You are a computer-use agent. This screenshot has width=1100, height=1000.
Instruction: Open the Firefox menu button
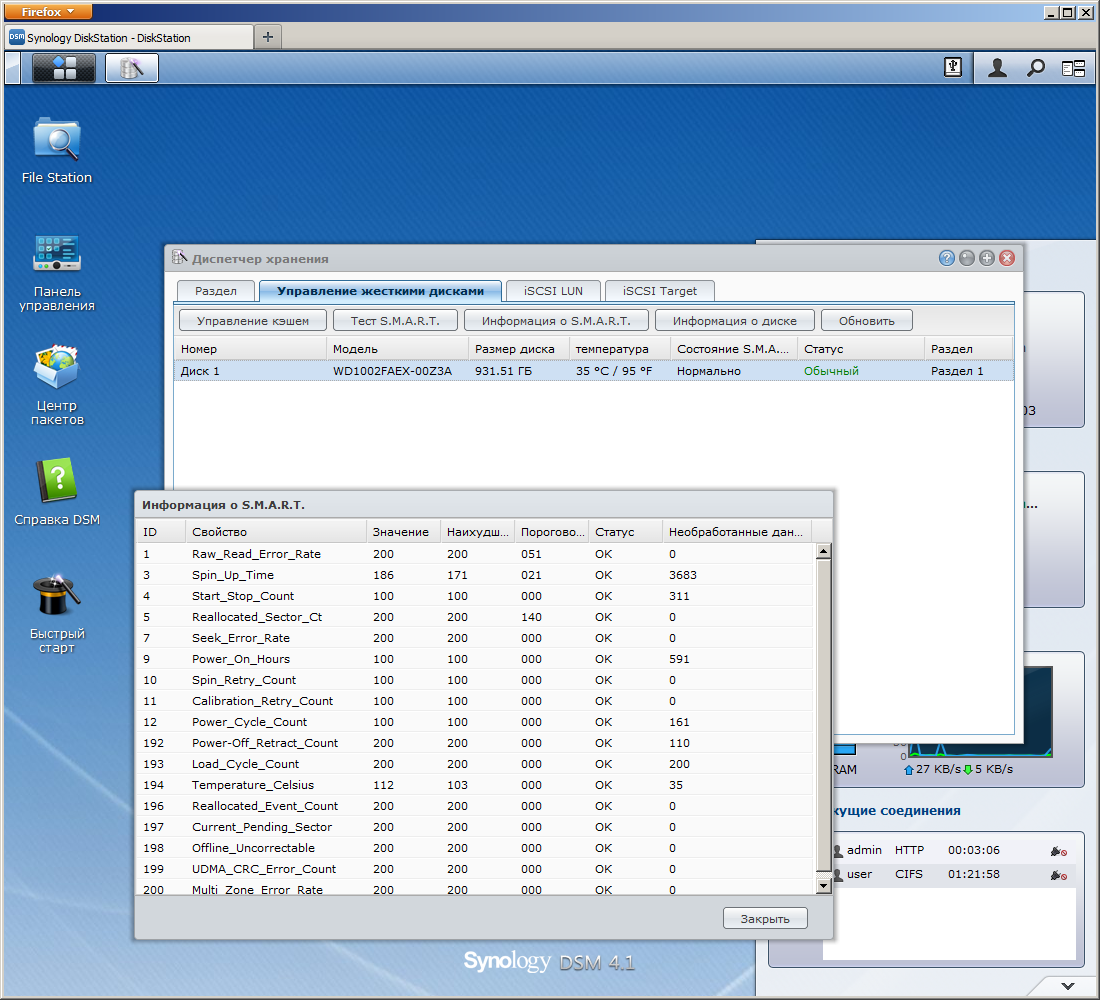[48, 11]
